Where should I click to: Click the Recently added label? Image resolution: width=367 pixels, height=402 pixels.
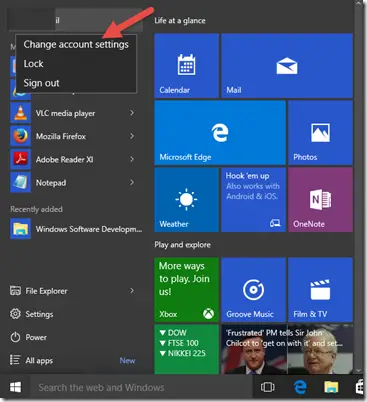click(x=36, y=209)
